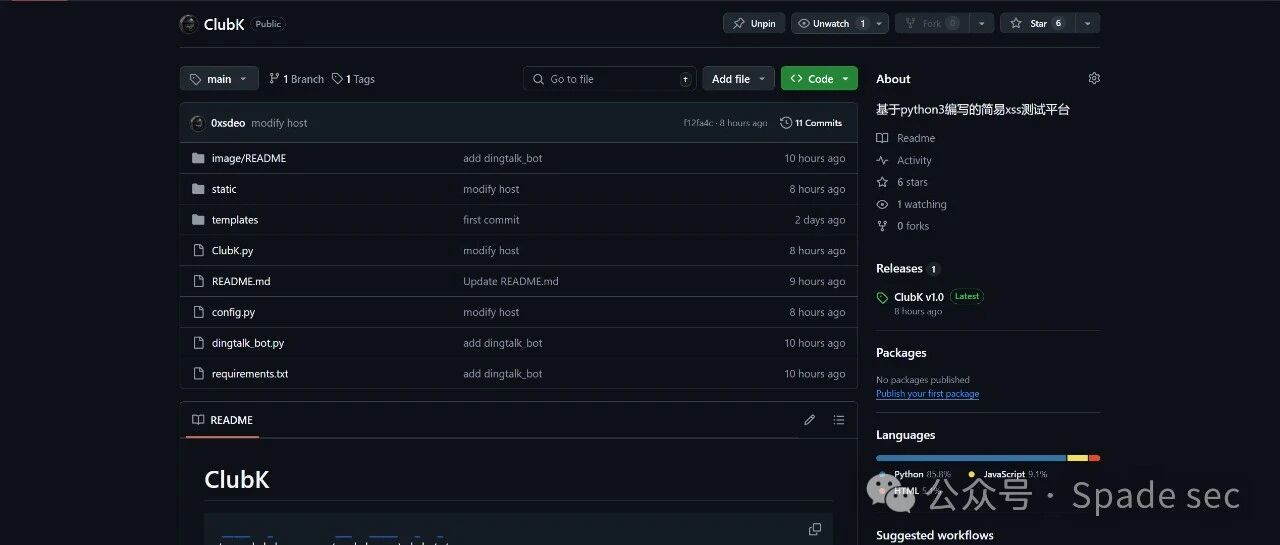The height and width of the screenshot is (545, 1280).
Task: Open the requirements.txt file
Action: [x=250, y=374]
